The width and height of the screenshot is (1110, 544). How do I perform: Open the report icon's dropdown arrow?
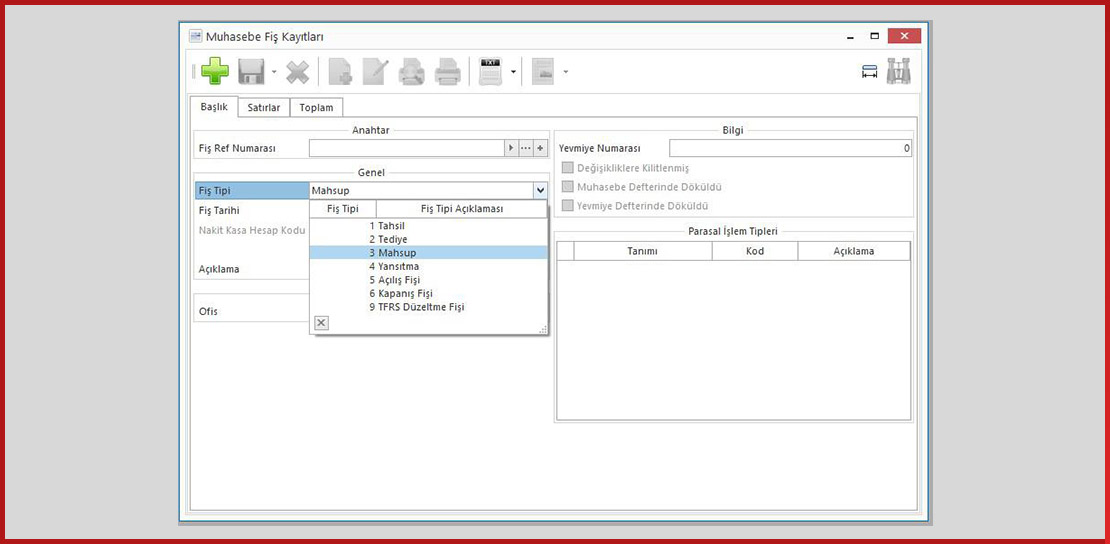point(565,72)
